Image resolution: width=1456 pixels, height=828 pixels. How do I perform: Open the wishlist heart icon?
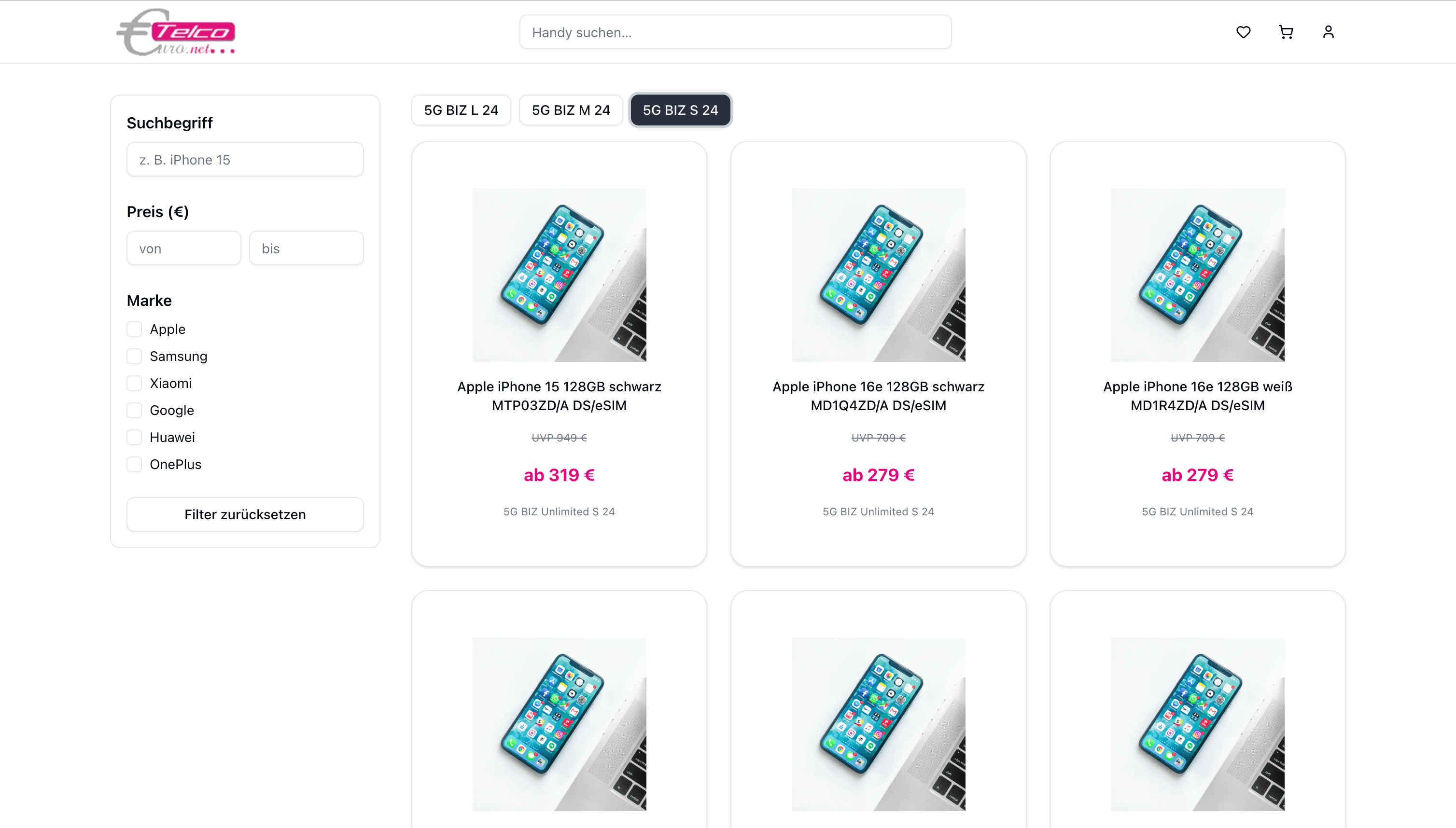(x=1243, y=32)
